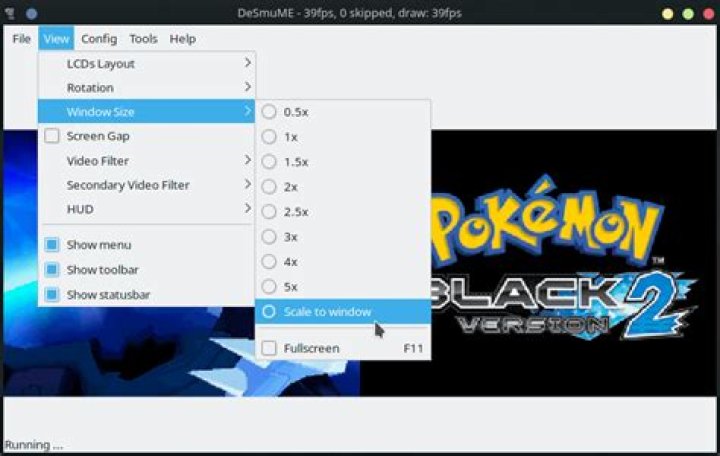Click the red close window button
The image size is (720, 456).
(709, 13)
